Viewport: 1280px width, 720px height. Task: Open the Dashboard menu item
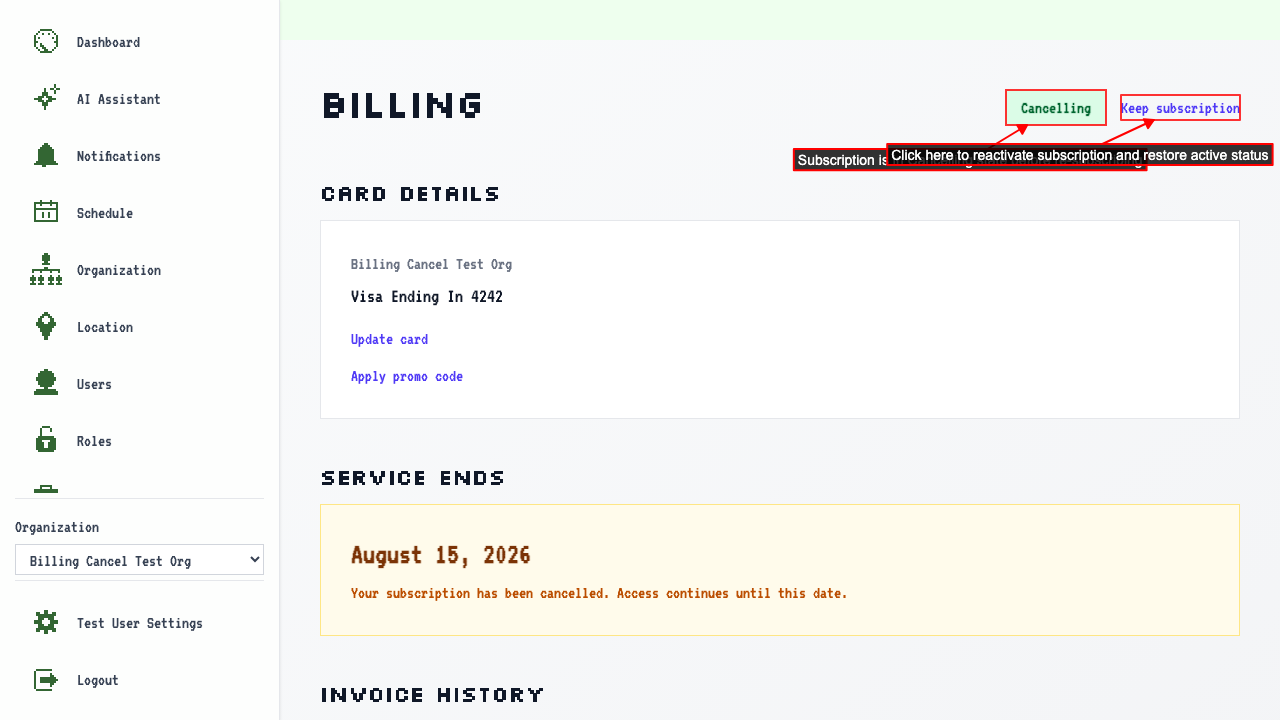point(108,42)
